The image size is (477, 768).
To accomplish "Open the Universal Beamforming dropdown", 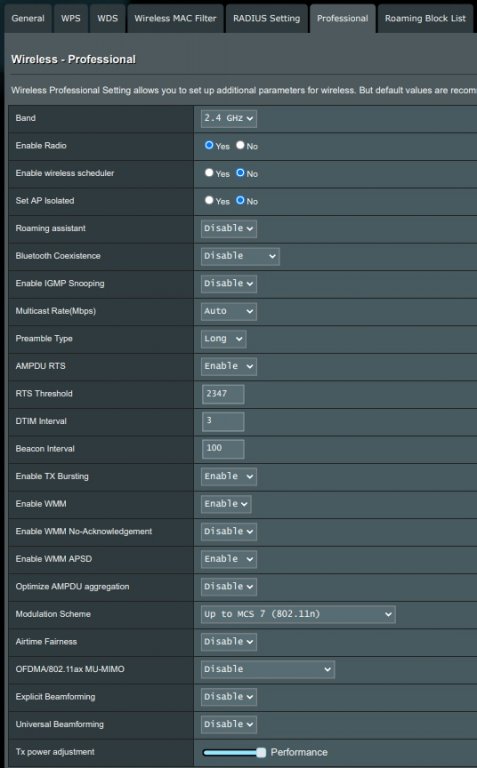I will [x=229, y=724].
